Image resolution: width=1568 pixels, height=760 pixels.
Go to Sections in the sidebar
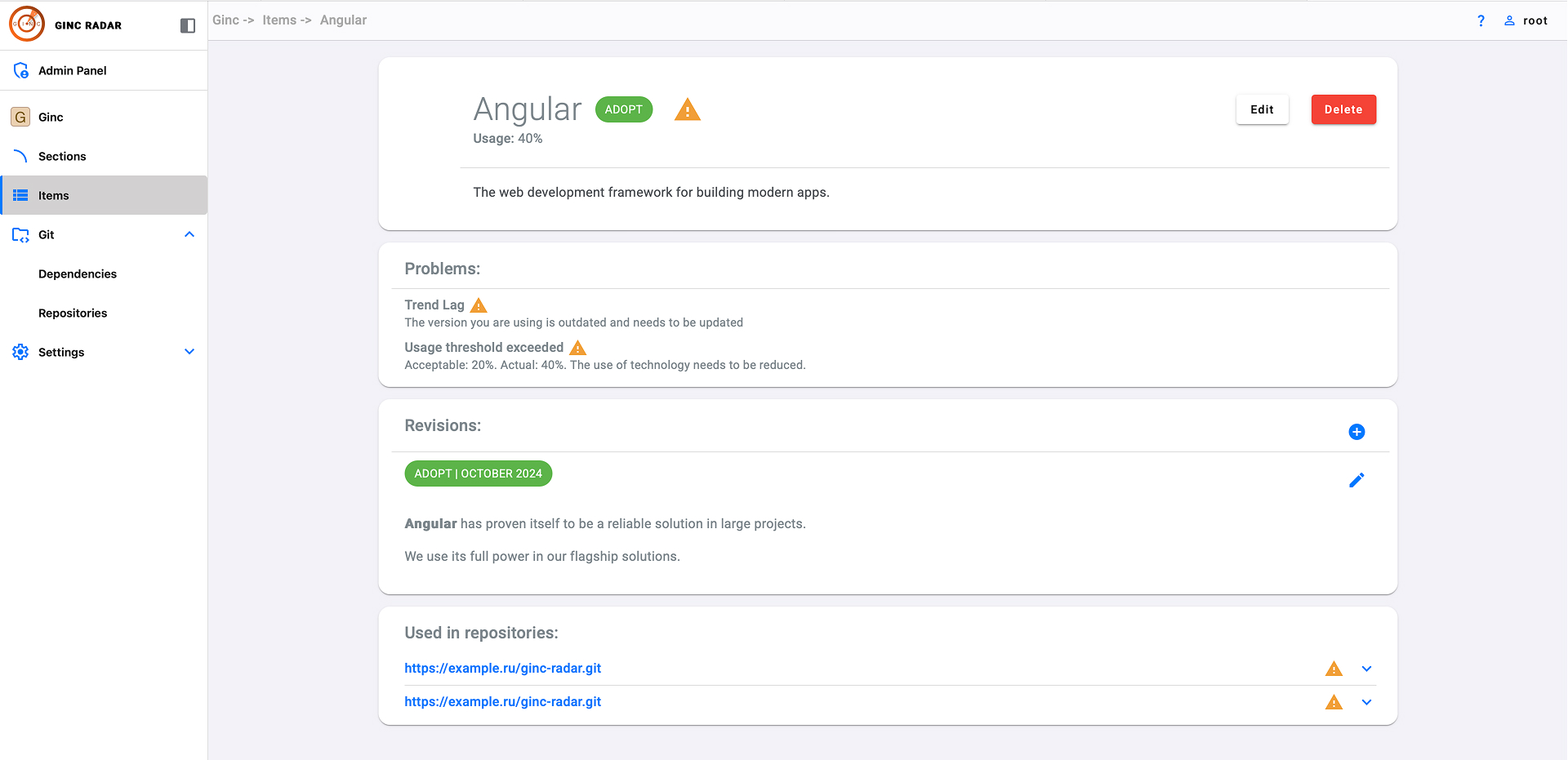click(104, 156)
